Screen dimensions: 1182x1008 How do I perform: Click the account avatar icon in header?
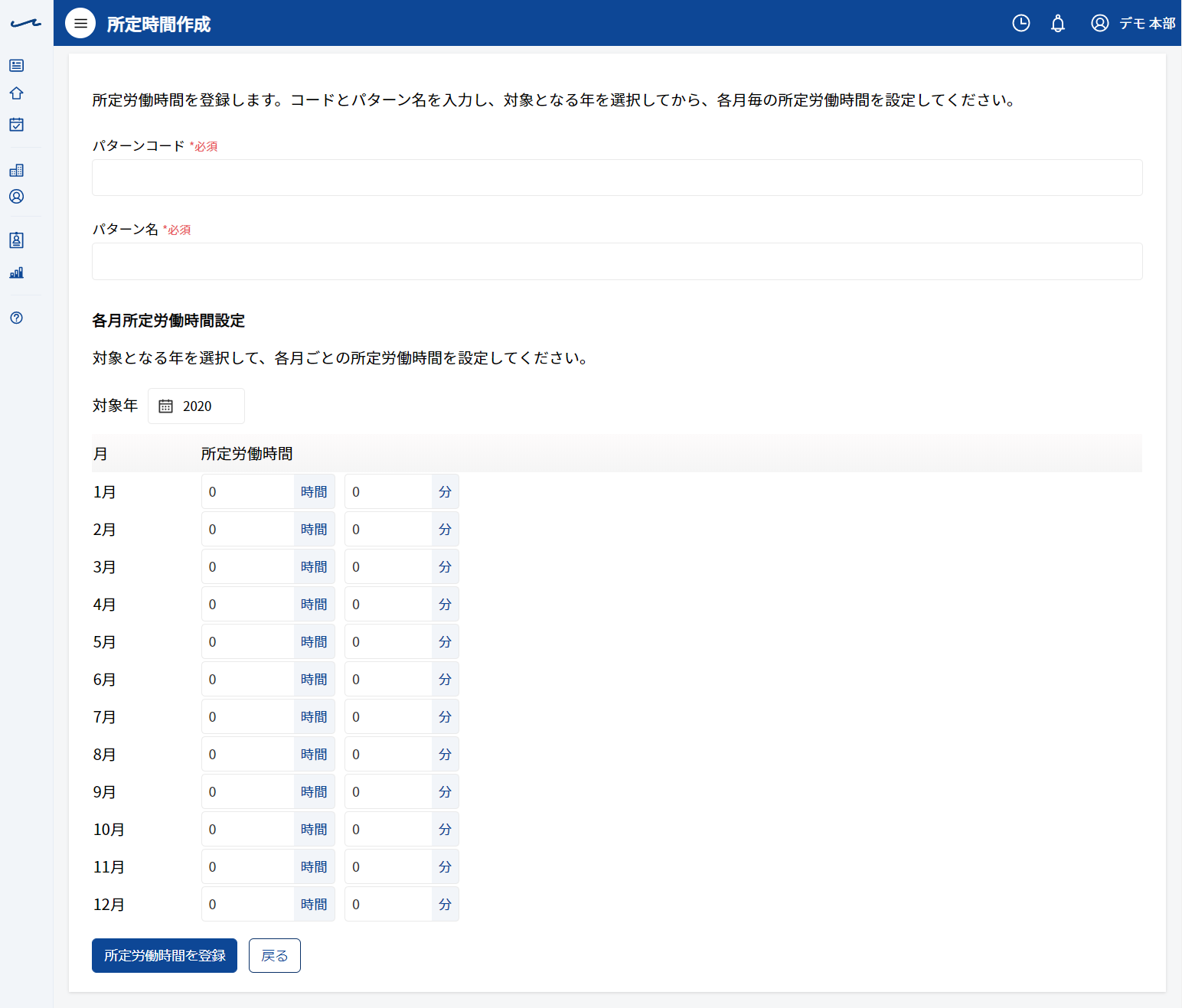tap(1099, 23)
